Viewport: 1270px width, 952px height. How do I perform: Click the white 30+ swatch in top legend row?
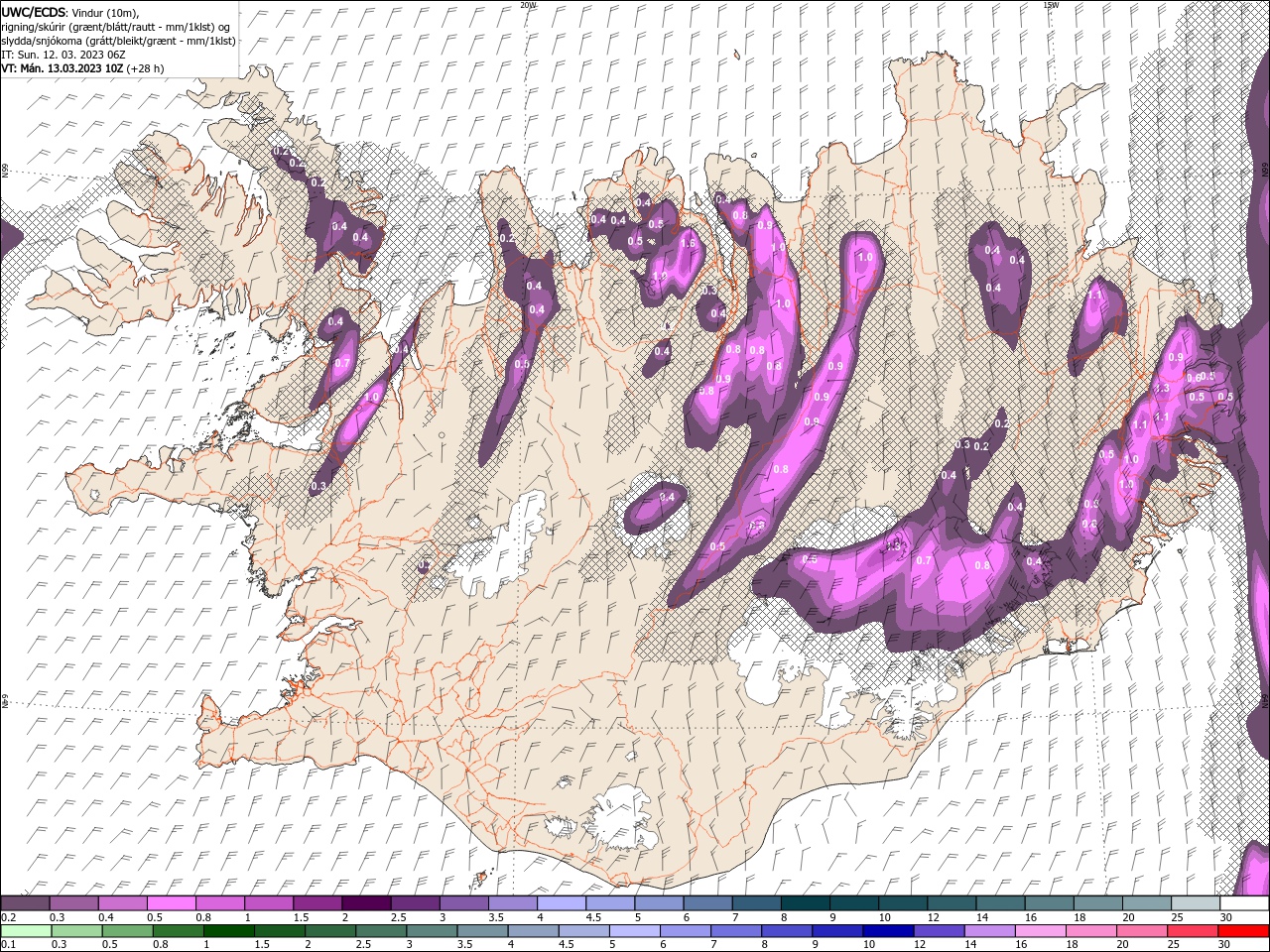pos(1245,903)
